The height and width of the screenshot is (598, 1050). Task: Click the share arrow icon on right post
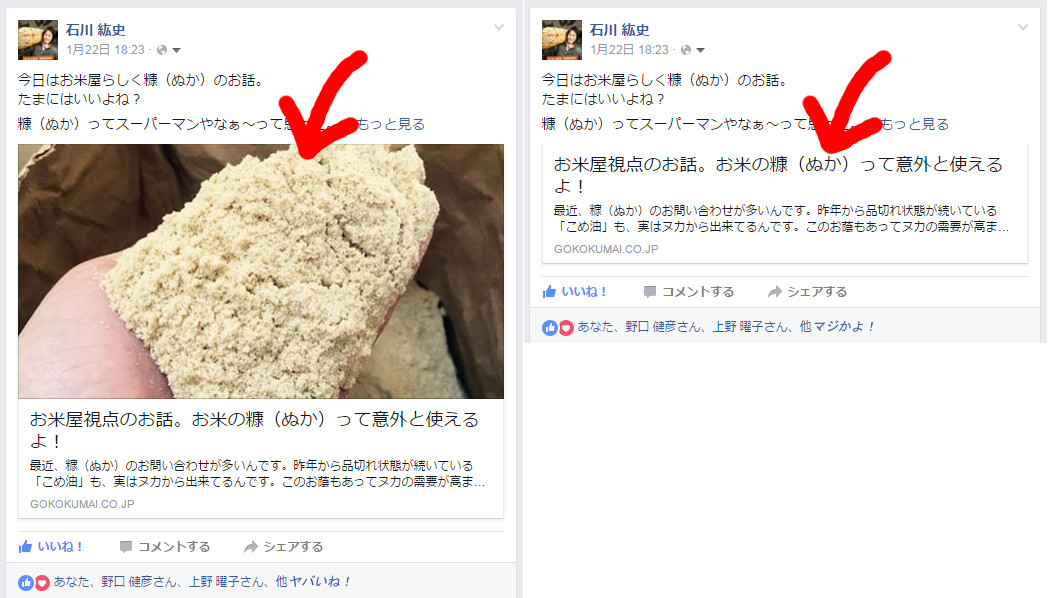[775, 292]
